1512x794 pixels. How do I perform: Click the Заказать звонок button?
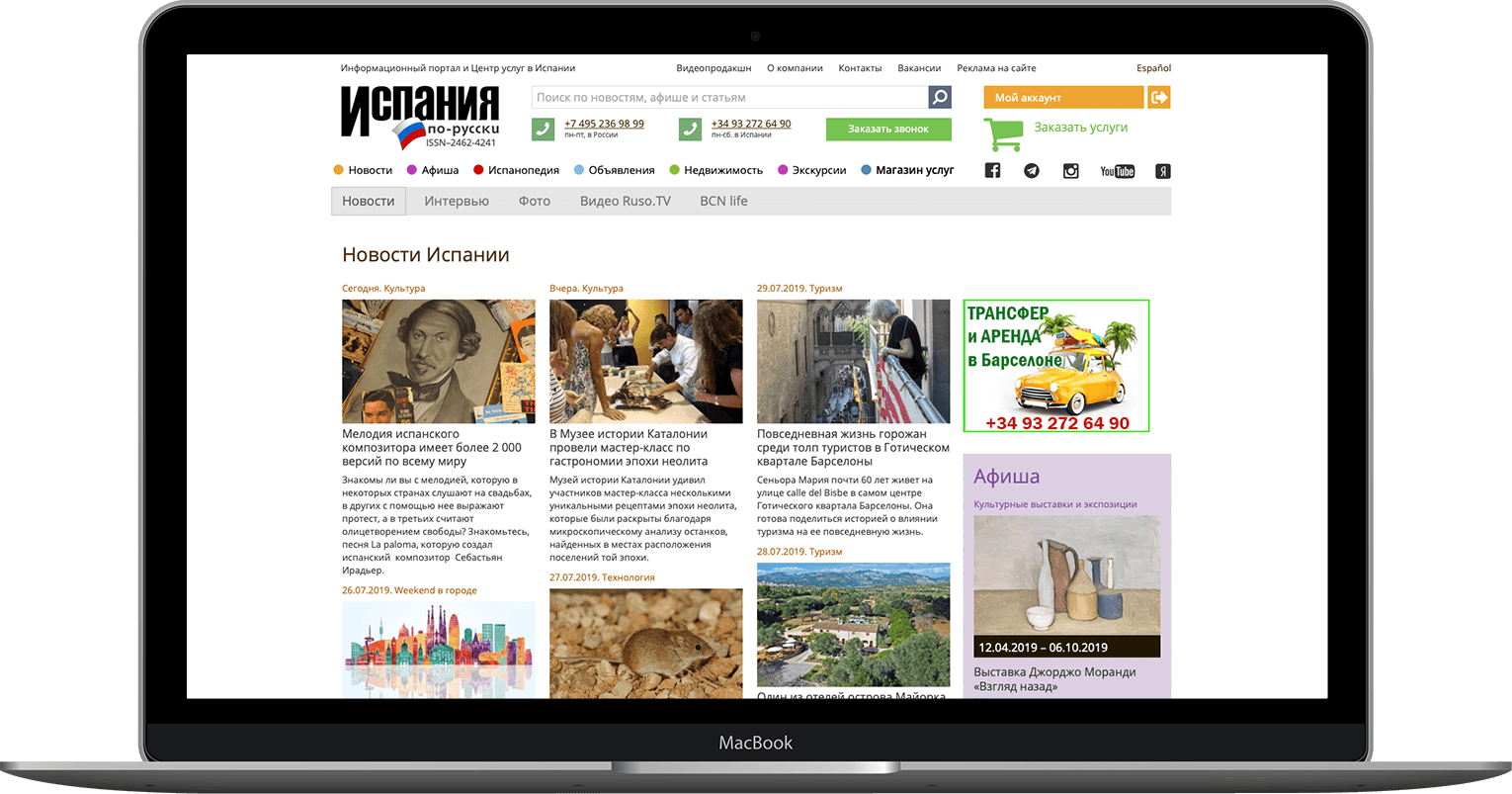[x=888, y=129]
